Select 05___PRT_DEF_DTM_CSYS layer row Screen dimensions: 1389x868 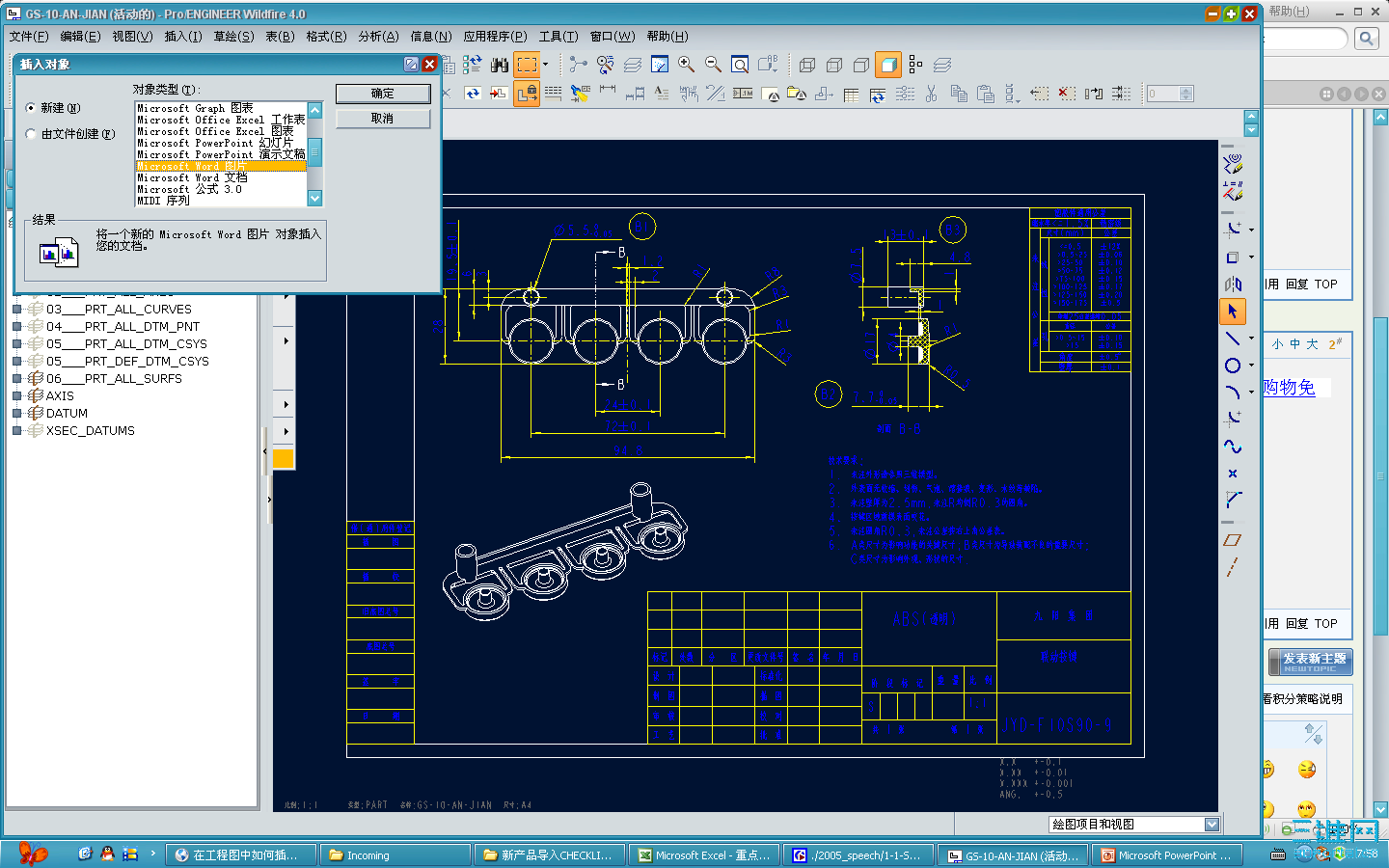tap(127, 362)
